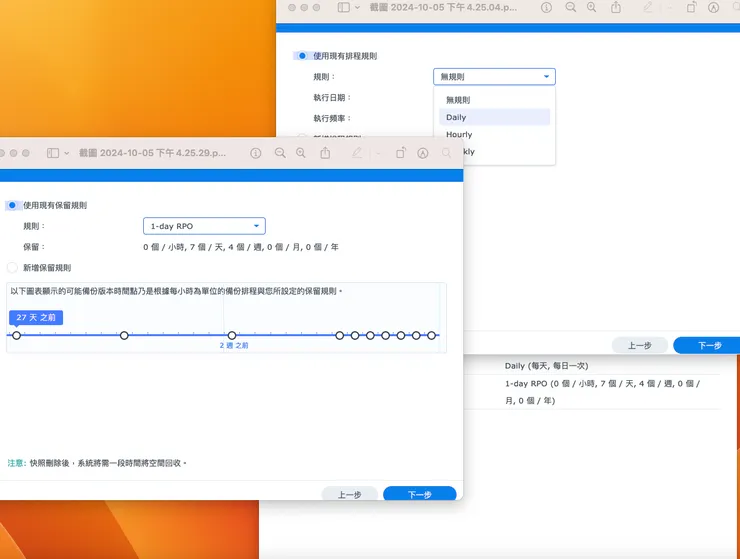The image size is (740, 559).
Task: Open the 無規則 schedule rule dropdown
Action: tap(494, 76)
